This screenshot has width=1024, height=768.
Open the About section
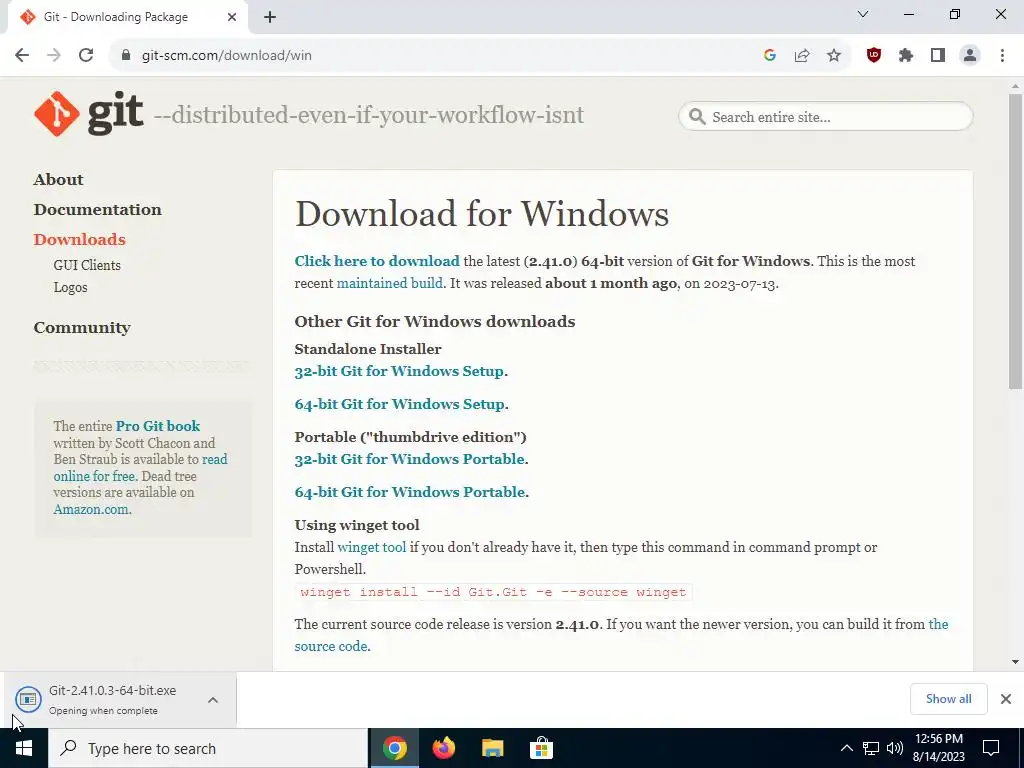(59, 180)
